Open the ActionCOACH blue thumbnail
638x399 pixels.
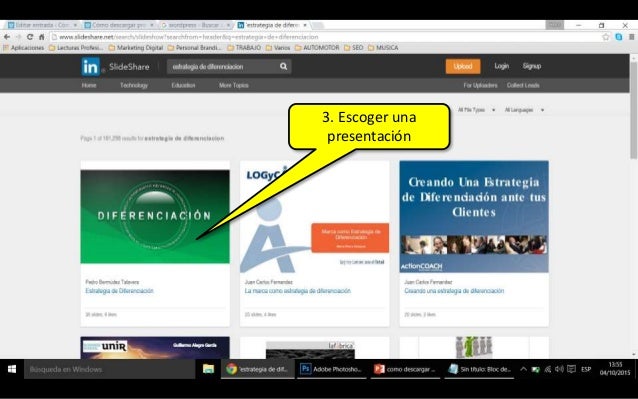click(x=474, y=216)
